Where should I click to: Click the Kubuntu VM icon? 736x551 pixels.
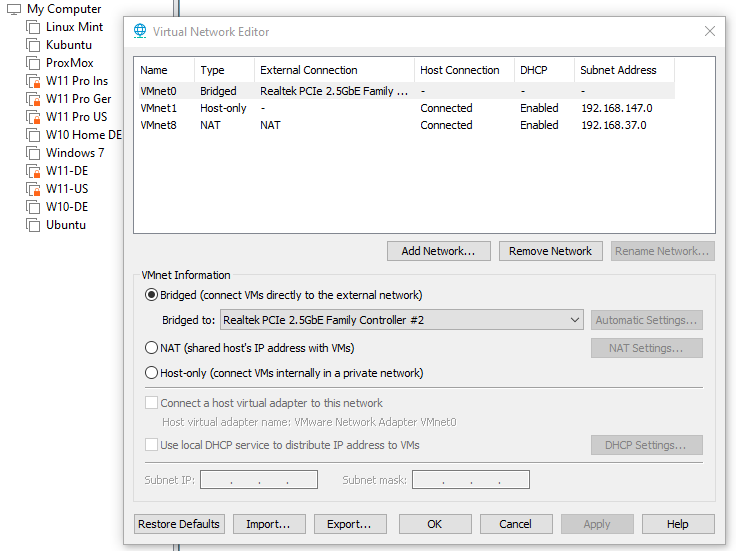click(x=33, y=45)
